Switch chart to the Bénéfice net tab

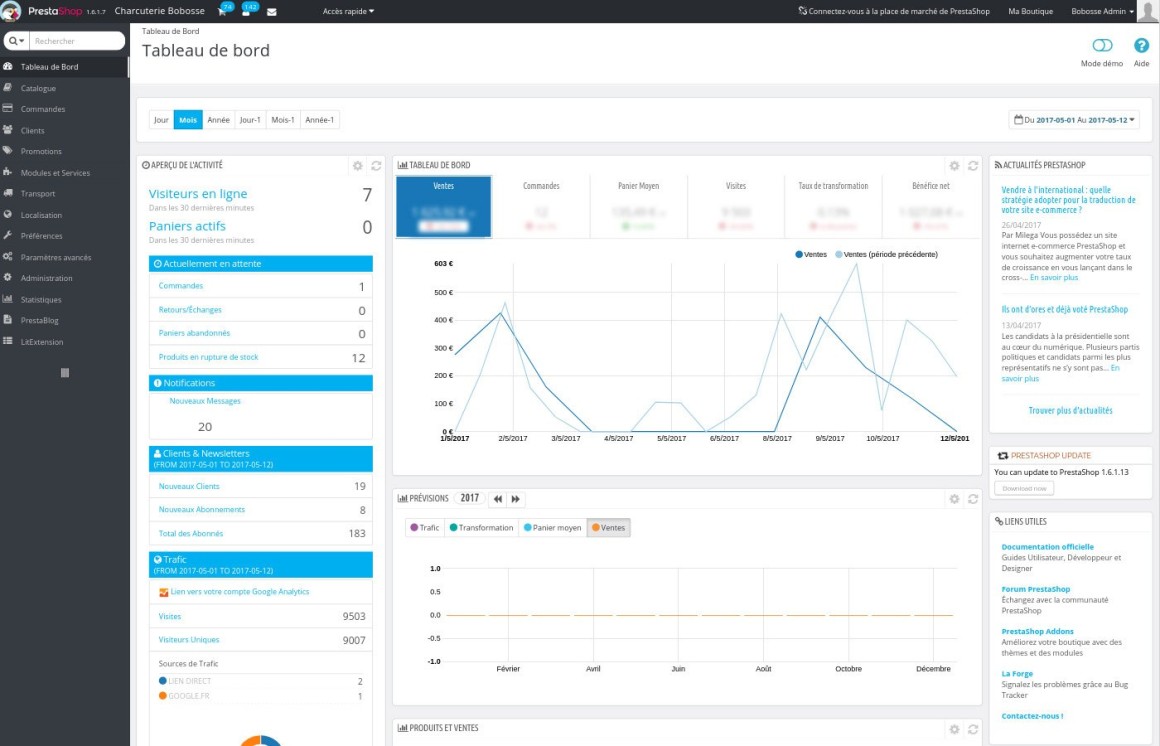[x=930, y=206]
